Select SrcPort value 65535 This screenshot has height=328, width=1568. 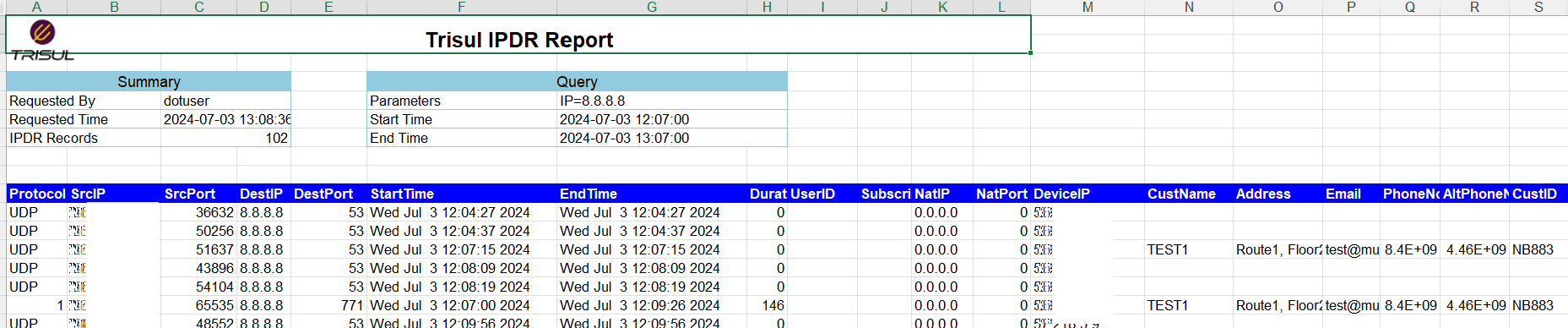[x=198, y=305]
